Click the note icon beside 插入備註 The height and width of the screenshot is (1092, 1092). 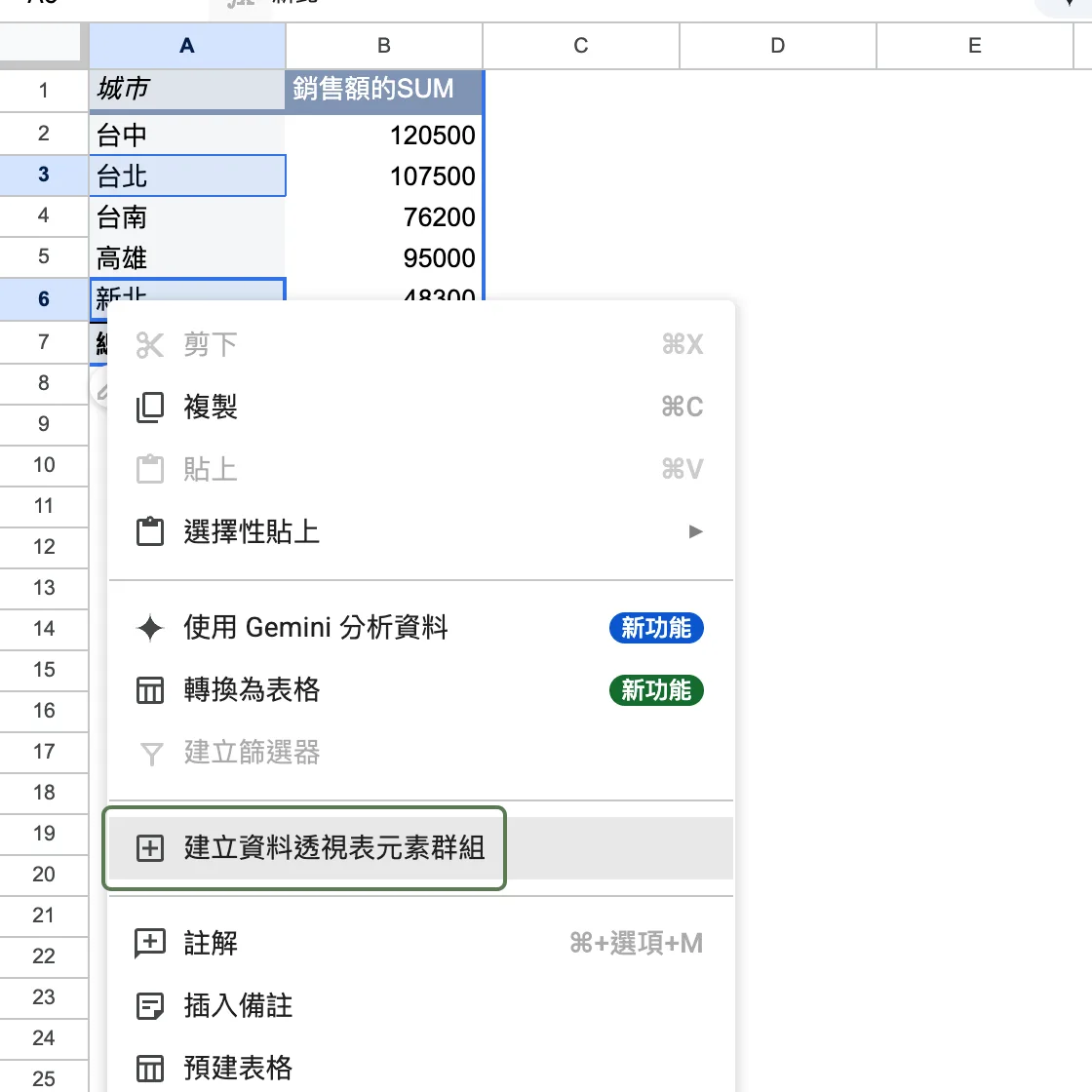coord(150,1005)
